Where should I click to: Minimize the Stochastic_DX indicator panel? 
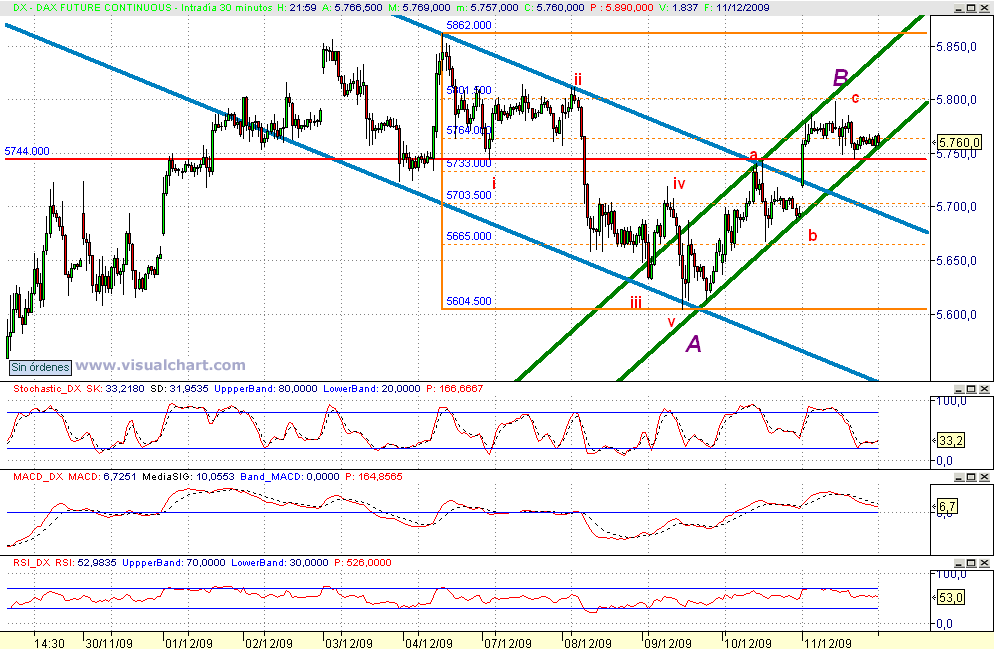960,389
